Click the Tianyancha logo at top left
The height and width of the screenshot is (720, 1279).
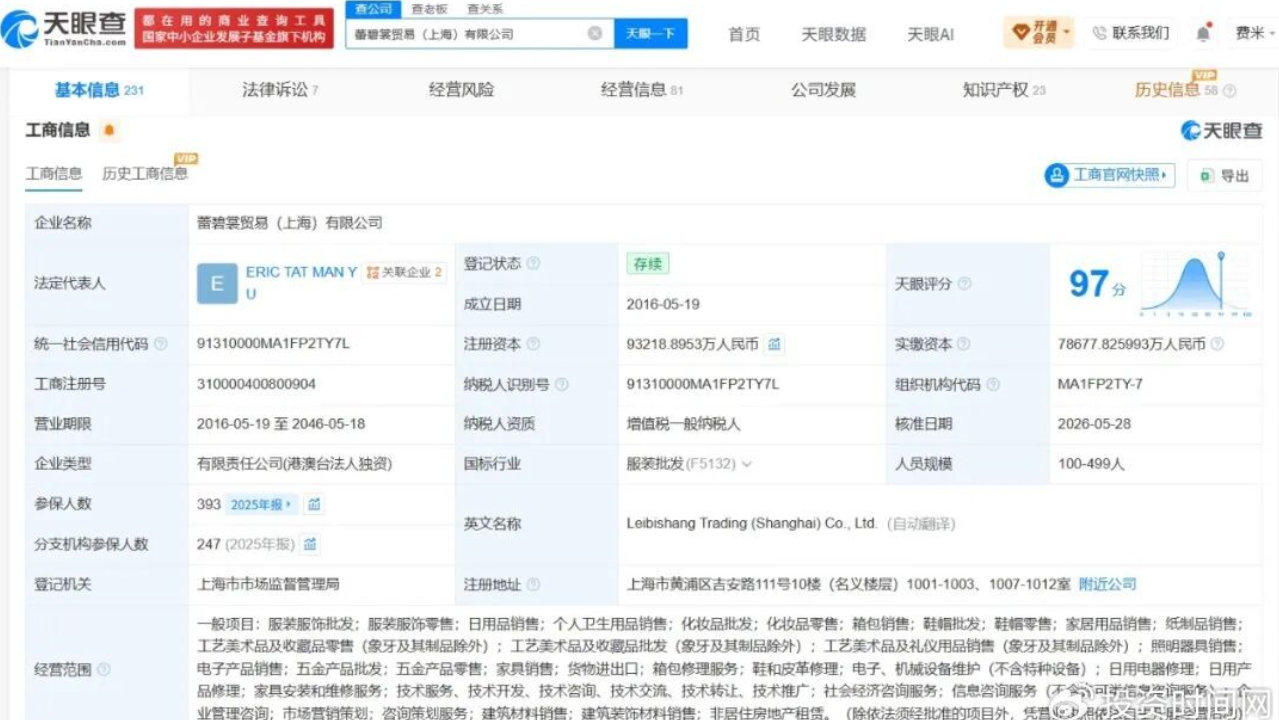pyautogui.click(x=64, y=30)
